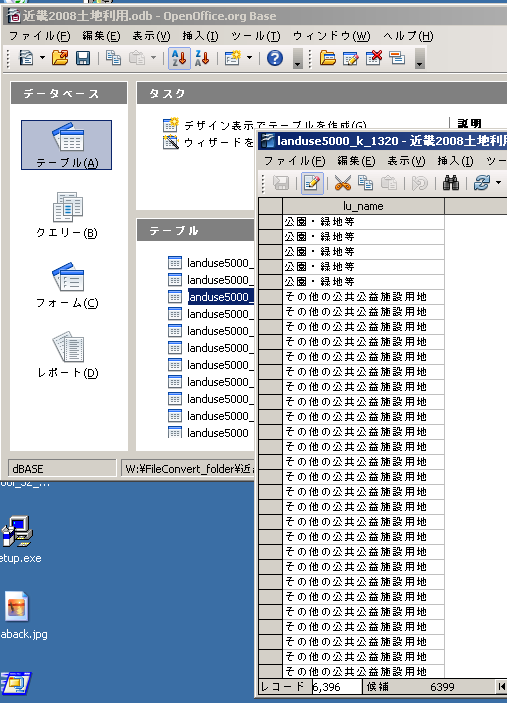Select Reports (レポート) in Database pane
The width and height of the screenshot is (507, 703).
coord(67,355)
